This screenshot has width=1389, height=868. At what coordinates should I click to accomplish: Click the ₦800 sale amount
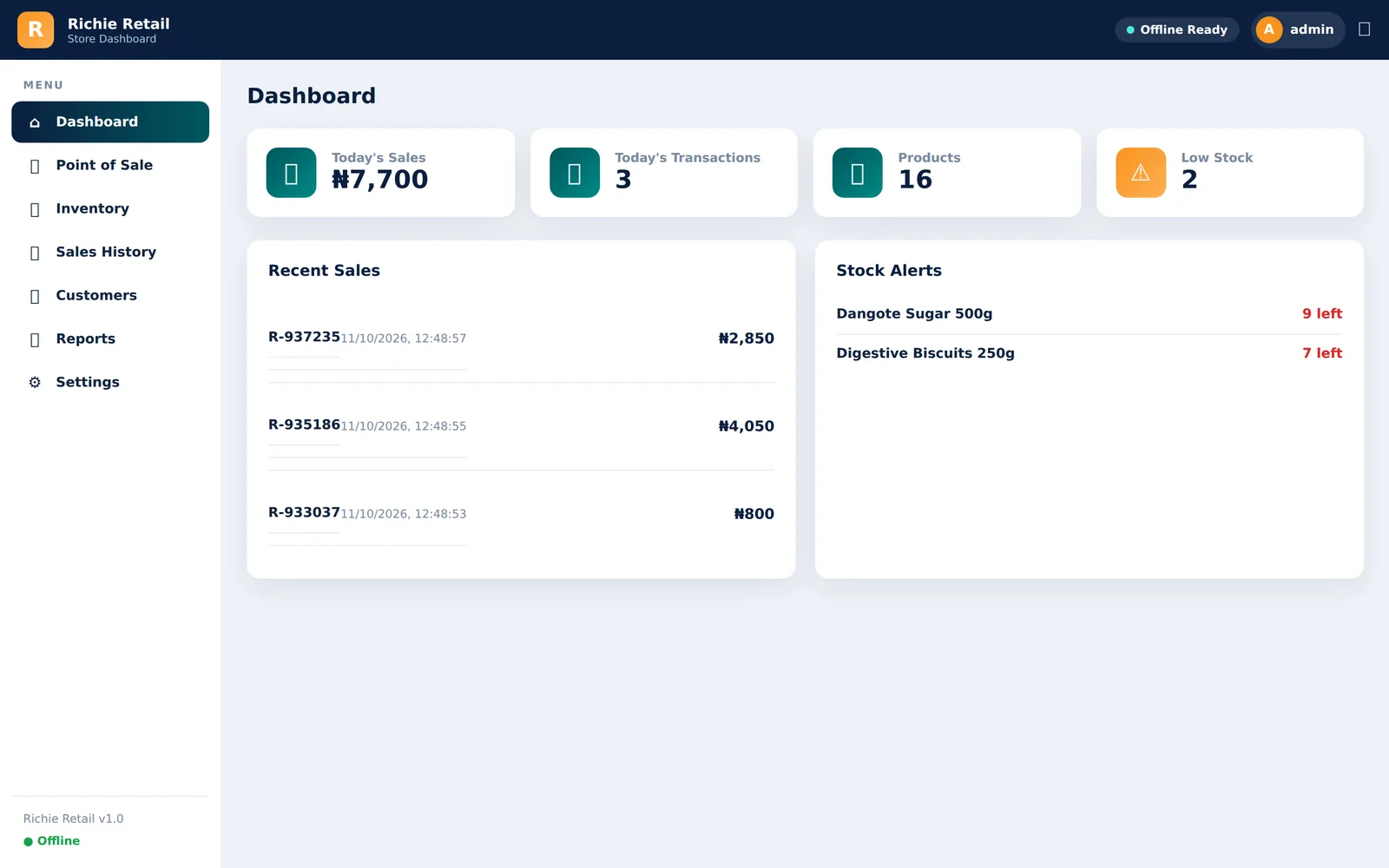754,514
